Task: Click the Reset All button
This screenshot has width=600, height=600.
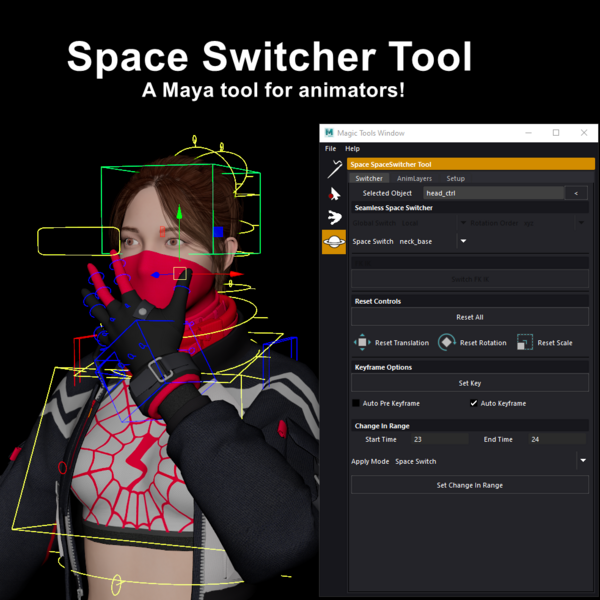Action: point(470,317)
